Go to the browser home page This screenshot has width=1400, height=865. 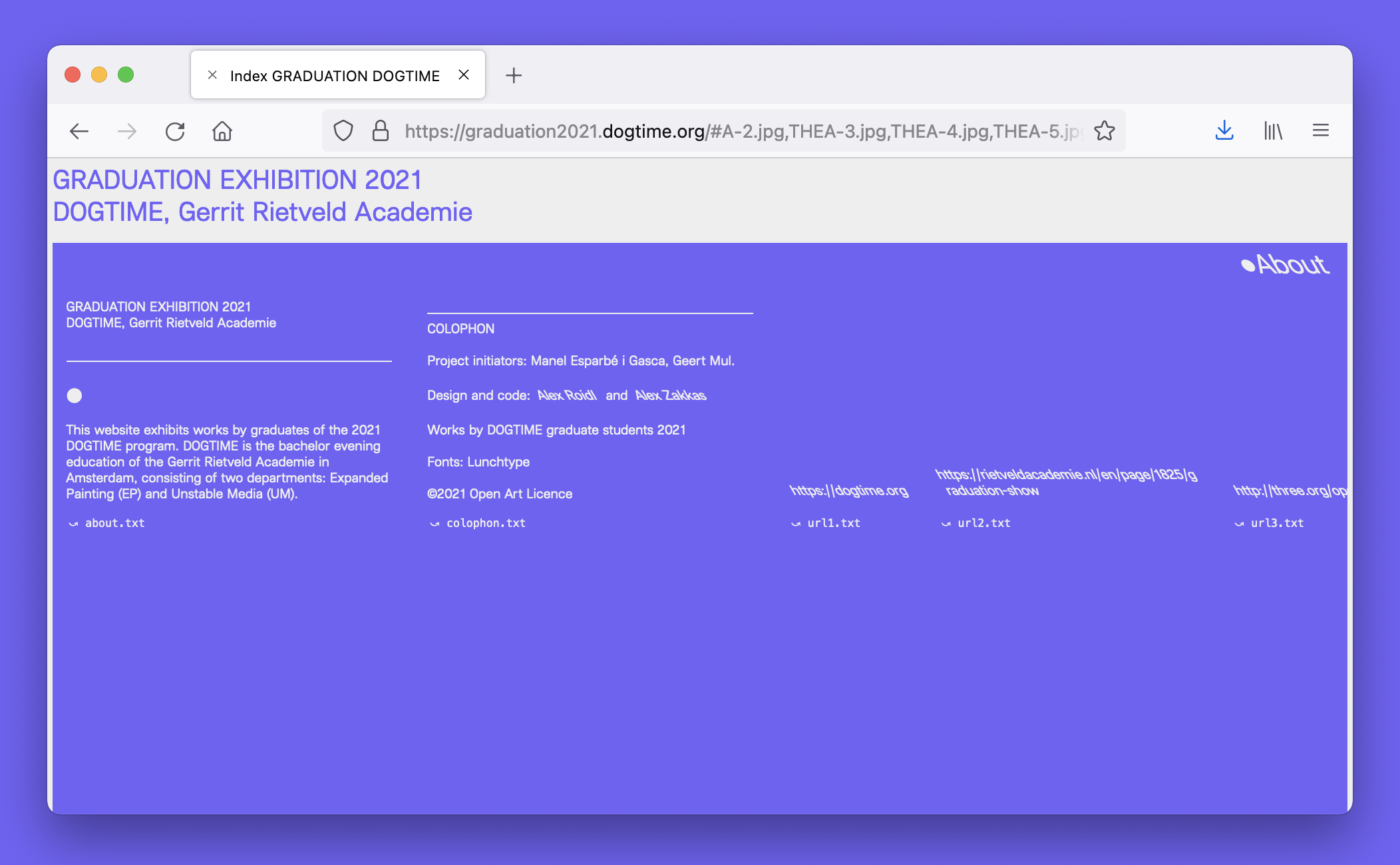coord(222,131)
